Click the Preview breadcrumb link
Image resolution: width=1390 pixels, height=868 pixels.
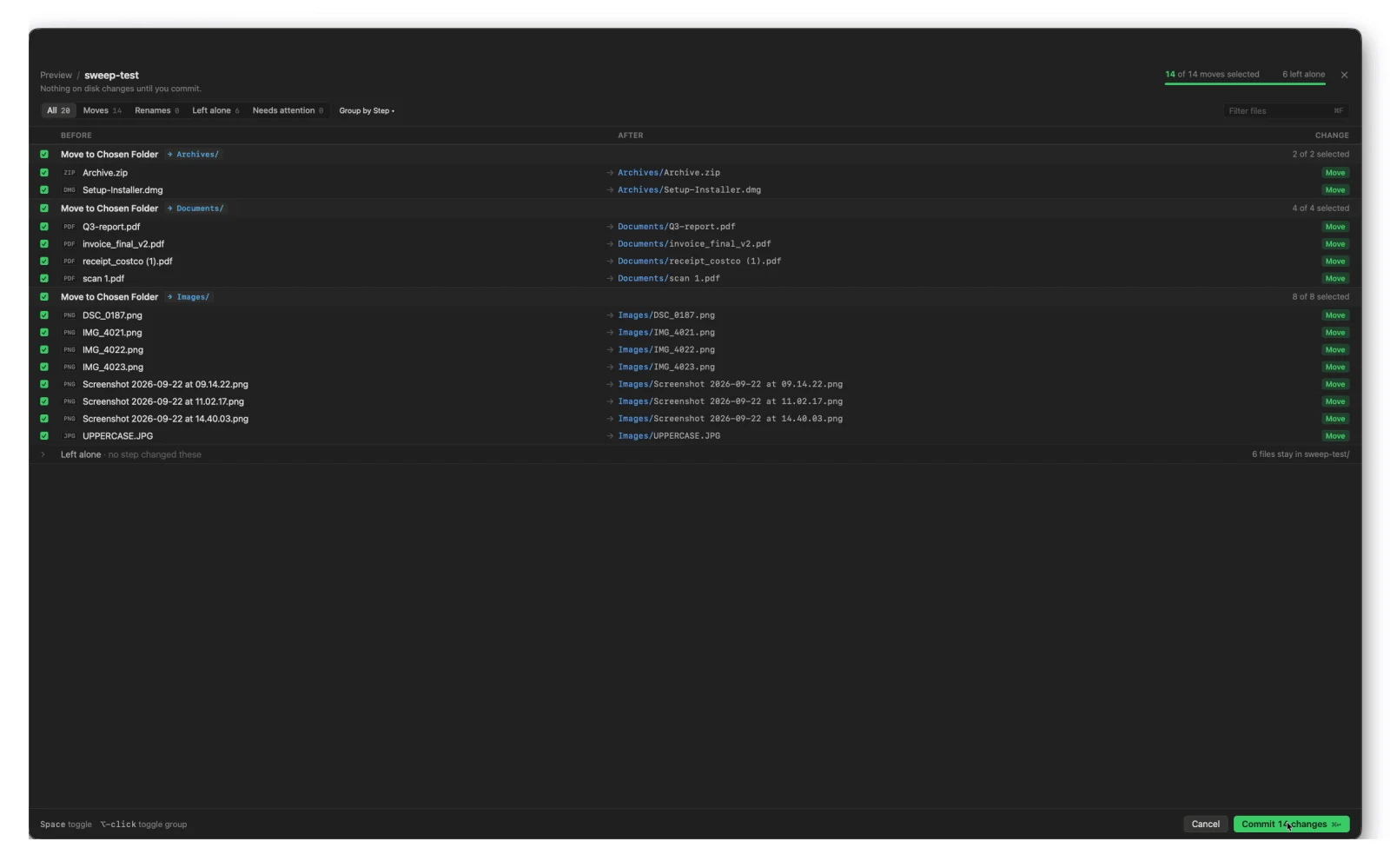[x=56, y=76]
